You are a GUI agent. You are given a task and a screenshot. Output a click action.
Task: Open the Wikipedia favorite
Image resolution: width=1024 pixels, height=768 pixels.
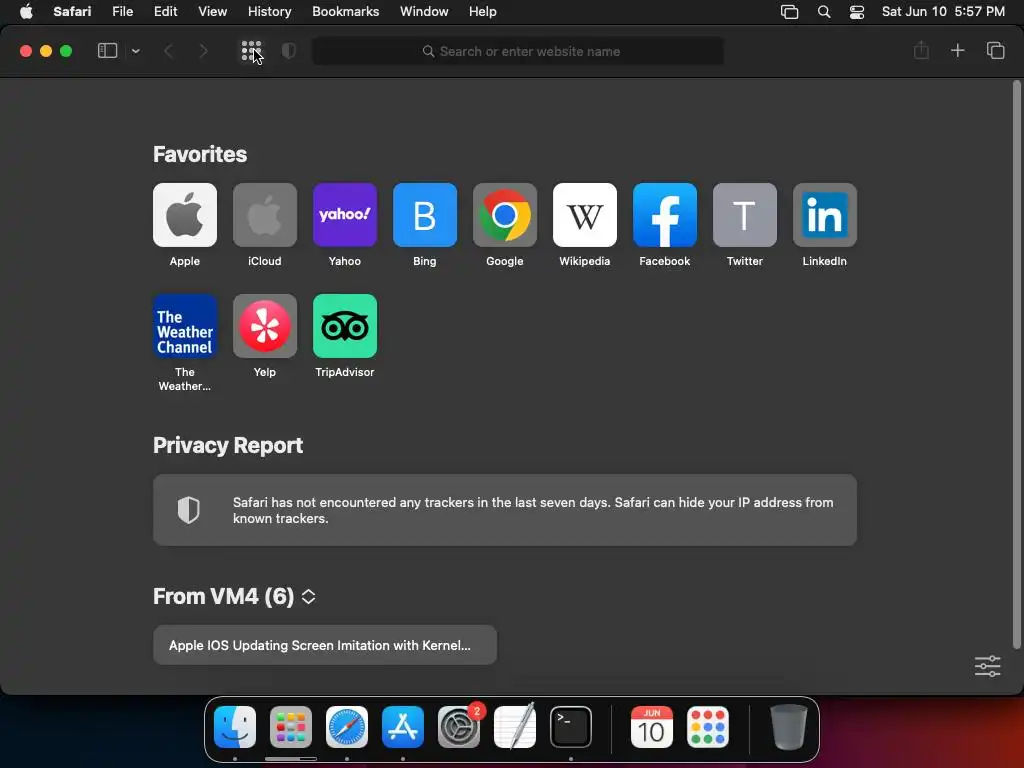point(584,215)
